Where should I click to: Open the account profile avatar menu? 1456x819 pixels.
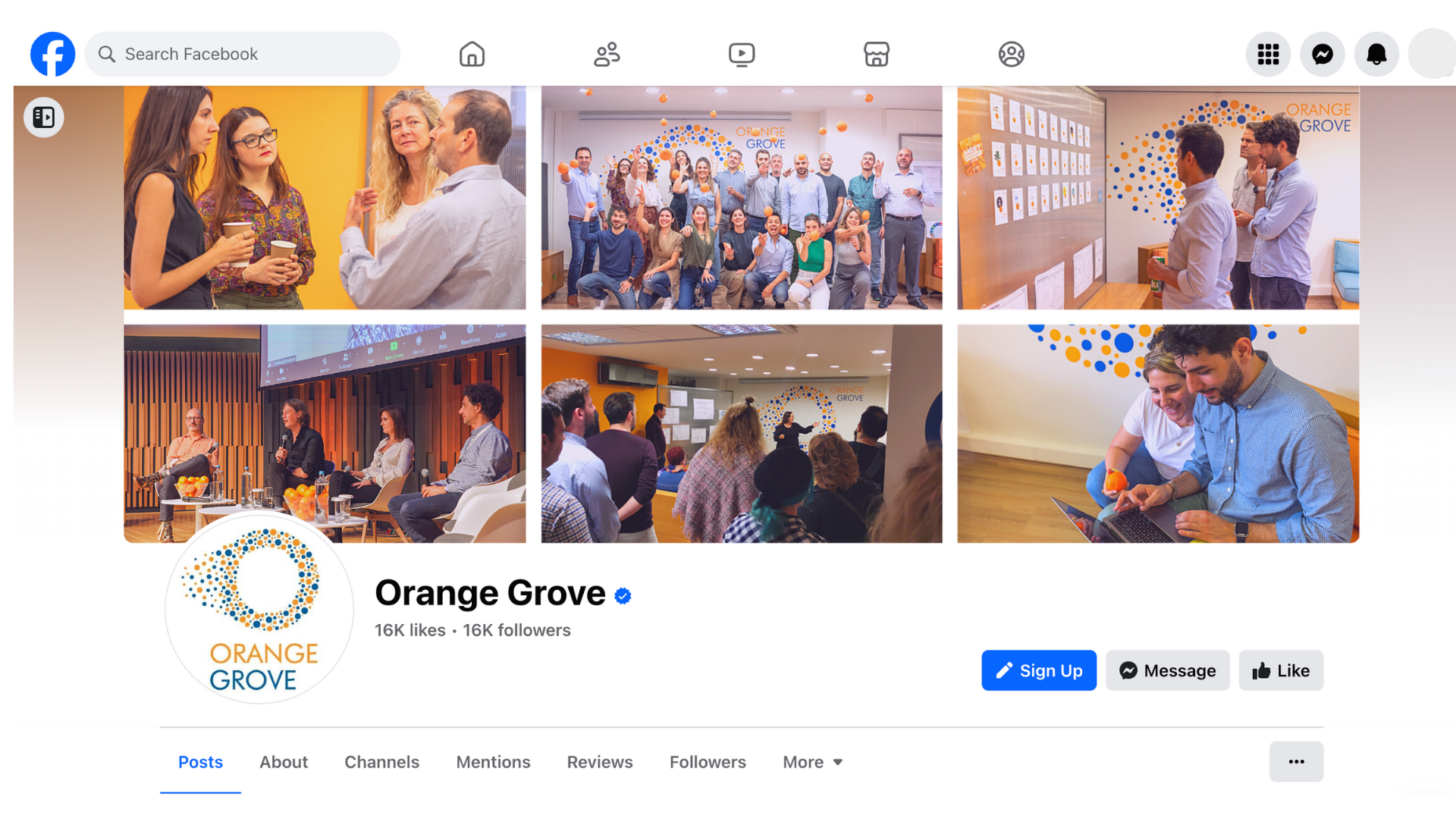click(1432, 54)
